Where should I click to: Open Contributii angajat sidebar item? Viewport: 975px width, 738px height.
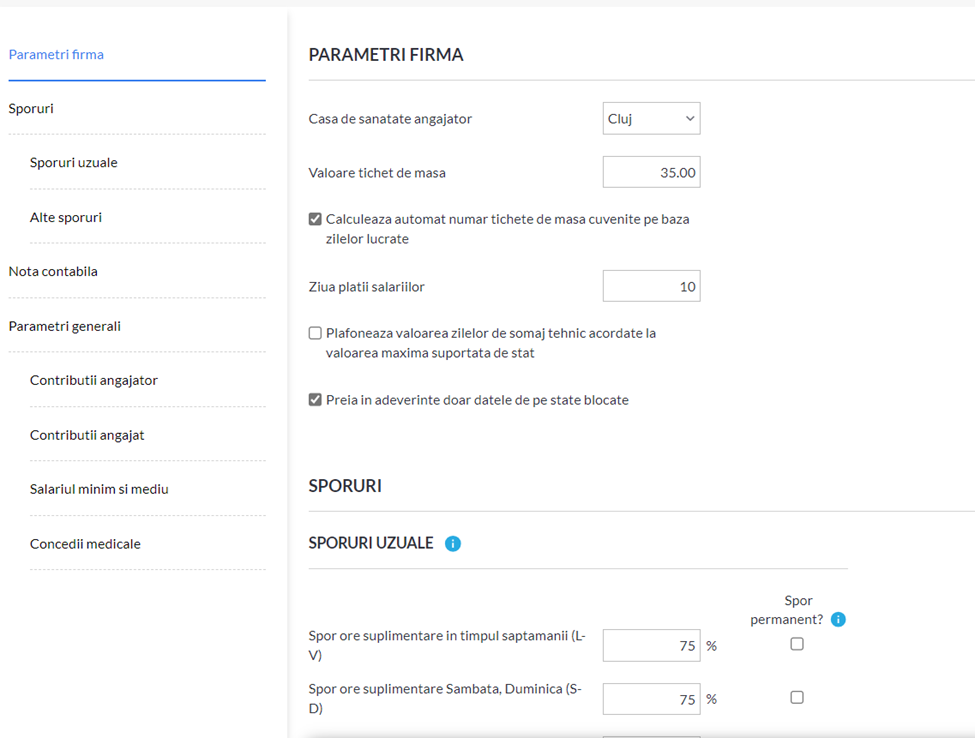click(87, 435)
